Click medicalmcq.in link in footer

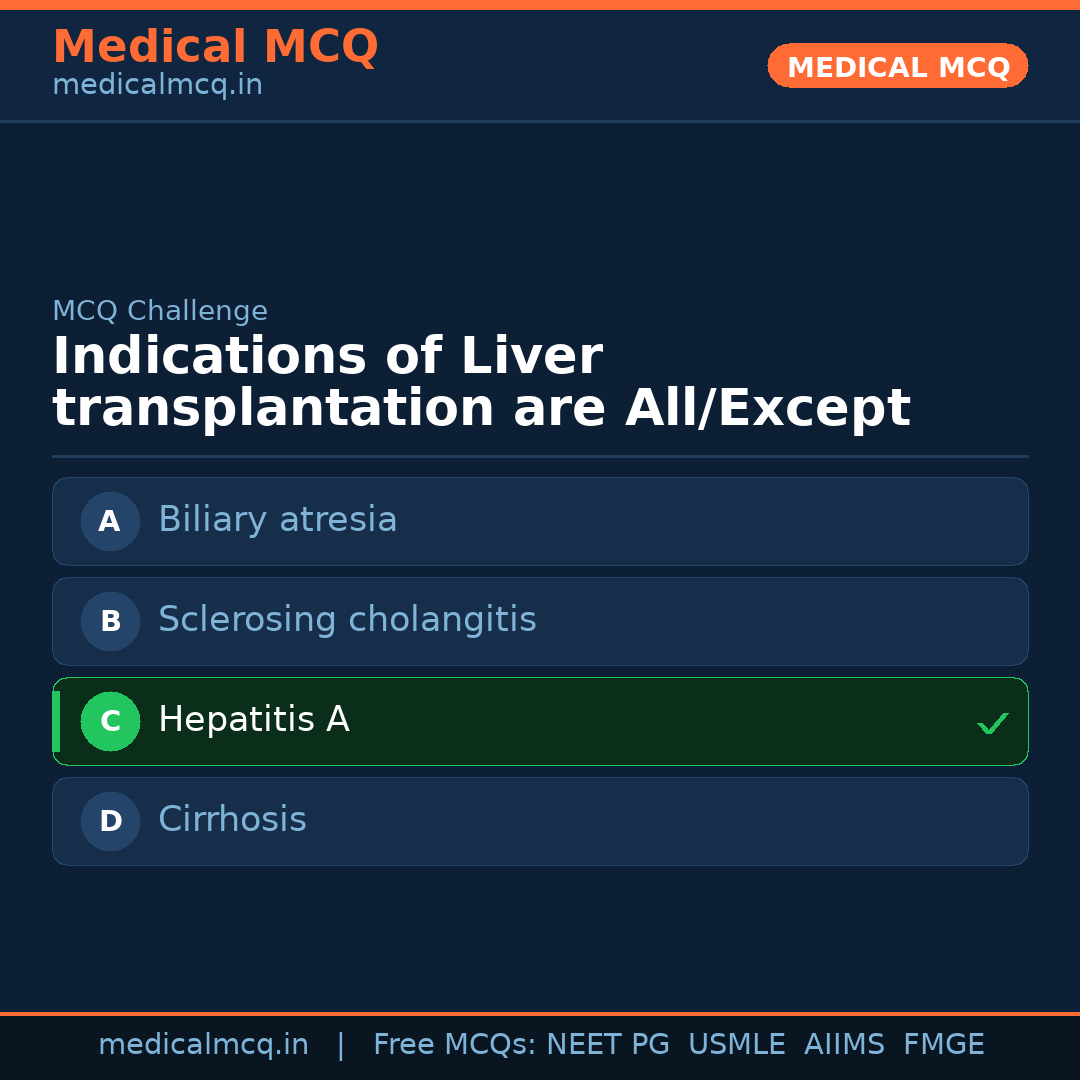[x=203, y=1045]
